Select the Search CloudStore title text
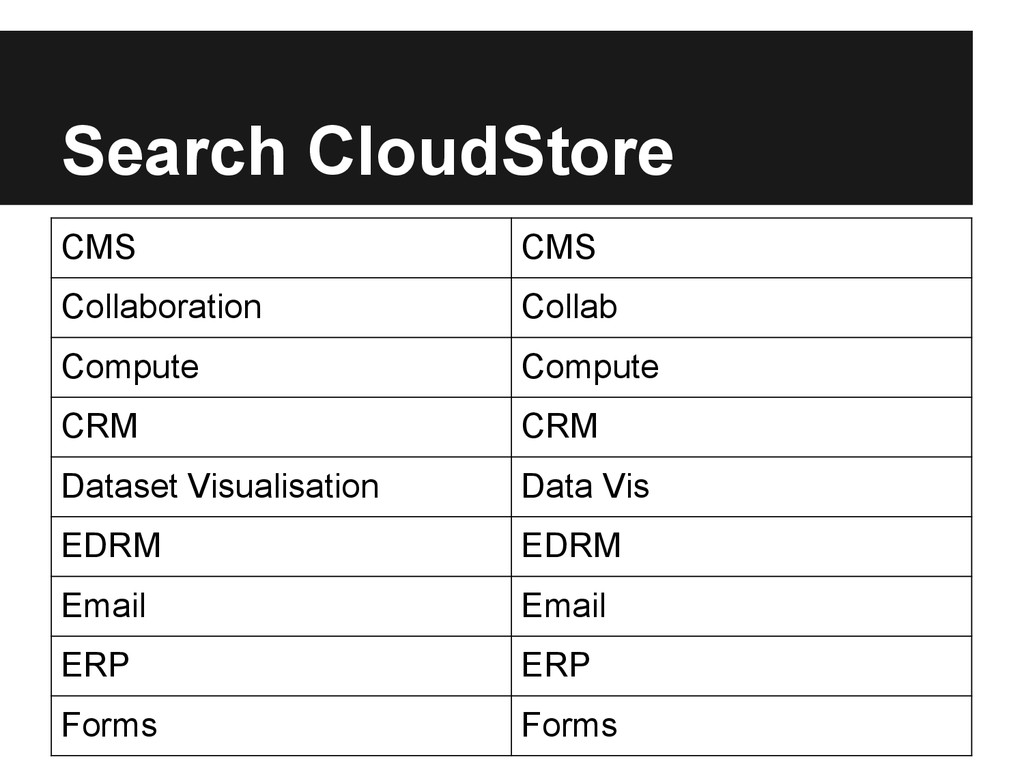This screenshot has width=1024, height=768. [x=368, y=151]
